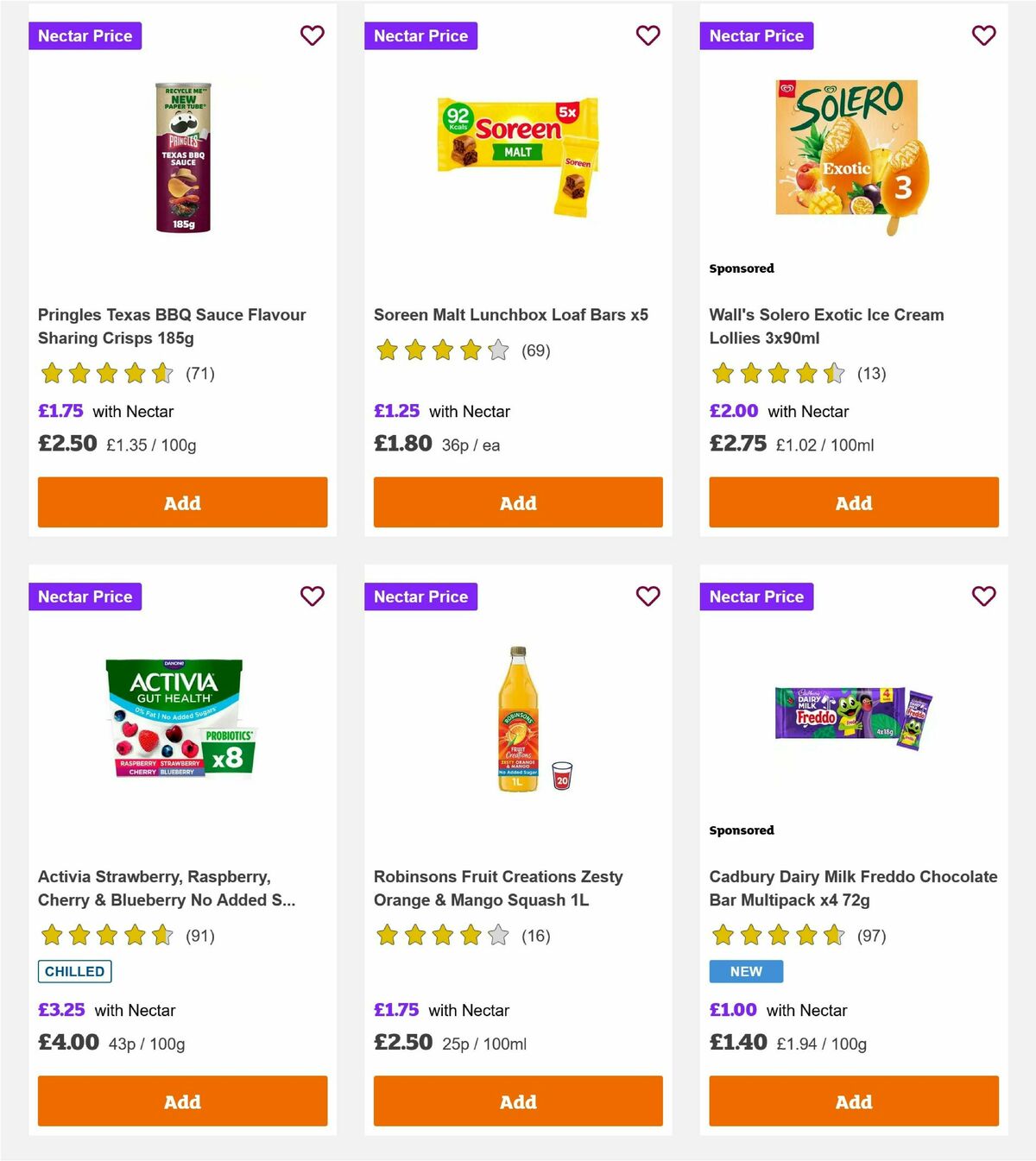
Task: Click the Nectar Price badge on Robinsons card
Action: point(420,596)
